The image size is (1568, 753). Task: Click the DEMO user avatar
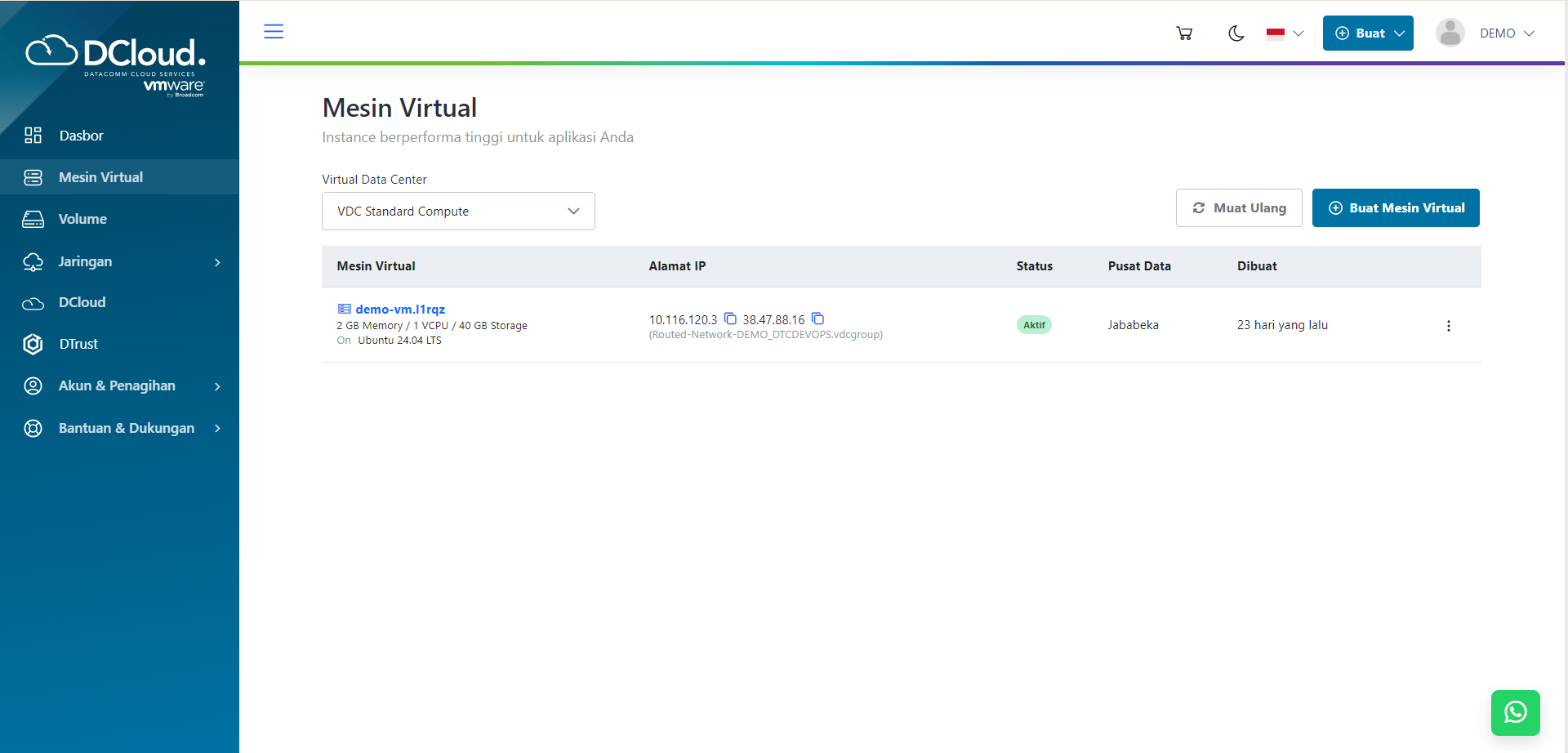coord(1450,33)
